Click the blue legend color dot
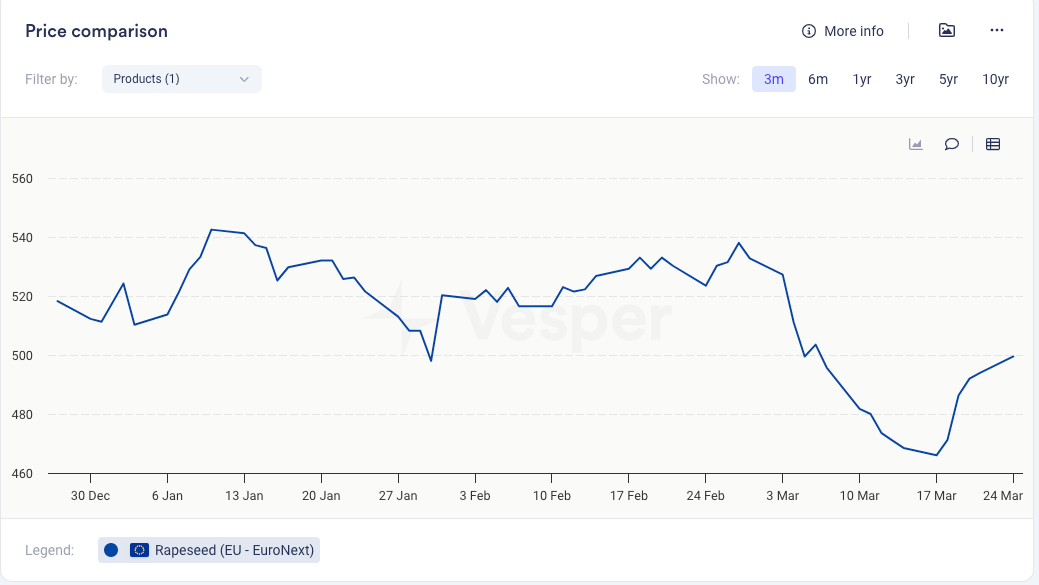1039x585 pixels. tap(111, 549)
